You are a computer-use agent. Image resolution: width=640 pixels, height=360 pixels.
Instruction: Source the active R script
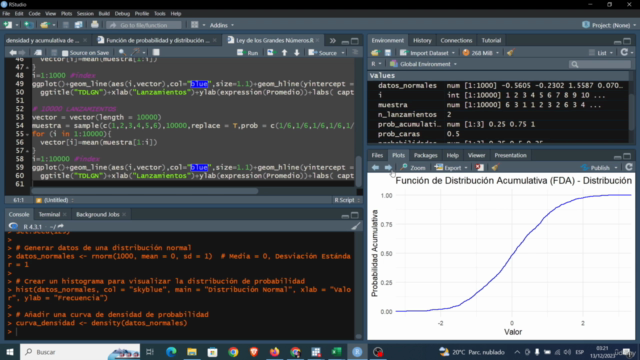click(323, 53)
